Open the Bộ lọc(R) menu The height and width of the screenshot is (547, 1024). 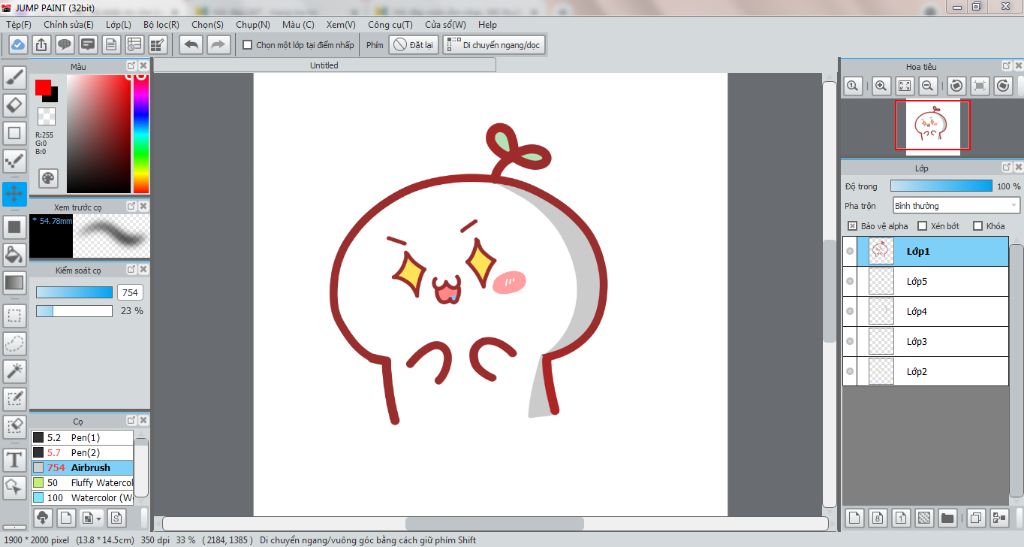point(161,24)
